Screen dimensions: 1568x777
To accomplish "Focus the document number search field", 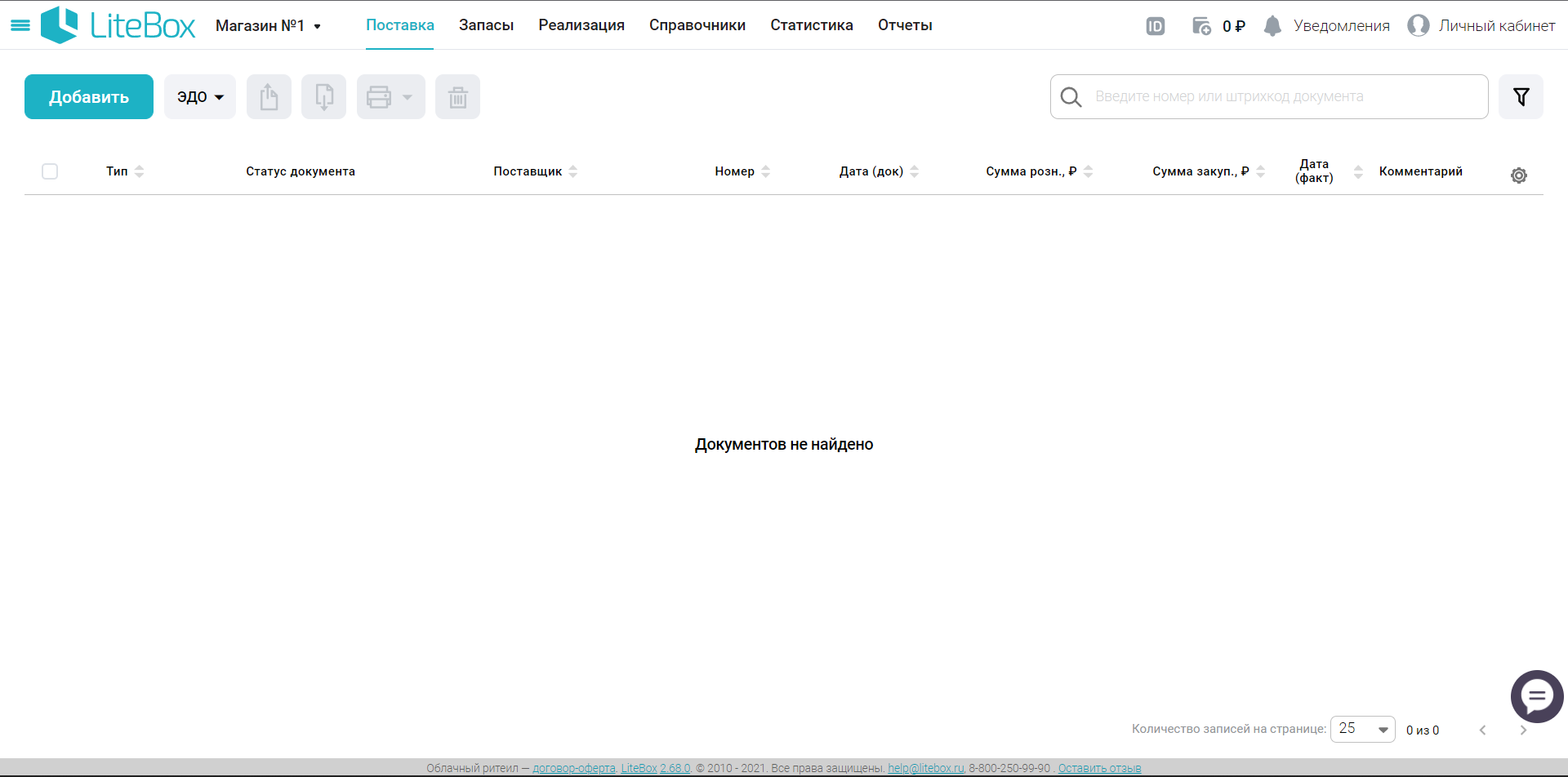I will (1269, 97).
